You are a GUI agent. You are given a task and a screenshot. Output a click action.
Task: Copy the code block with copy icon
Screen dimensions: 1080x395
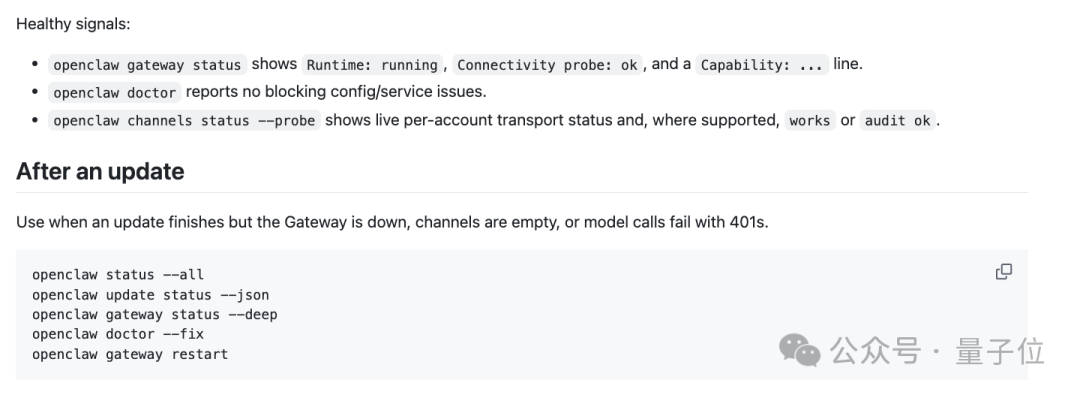[1004, 272]
